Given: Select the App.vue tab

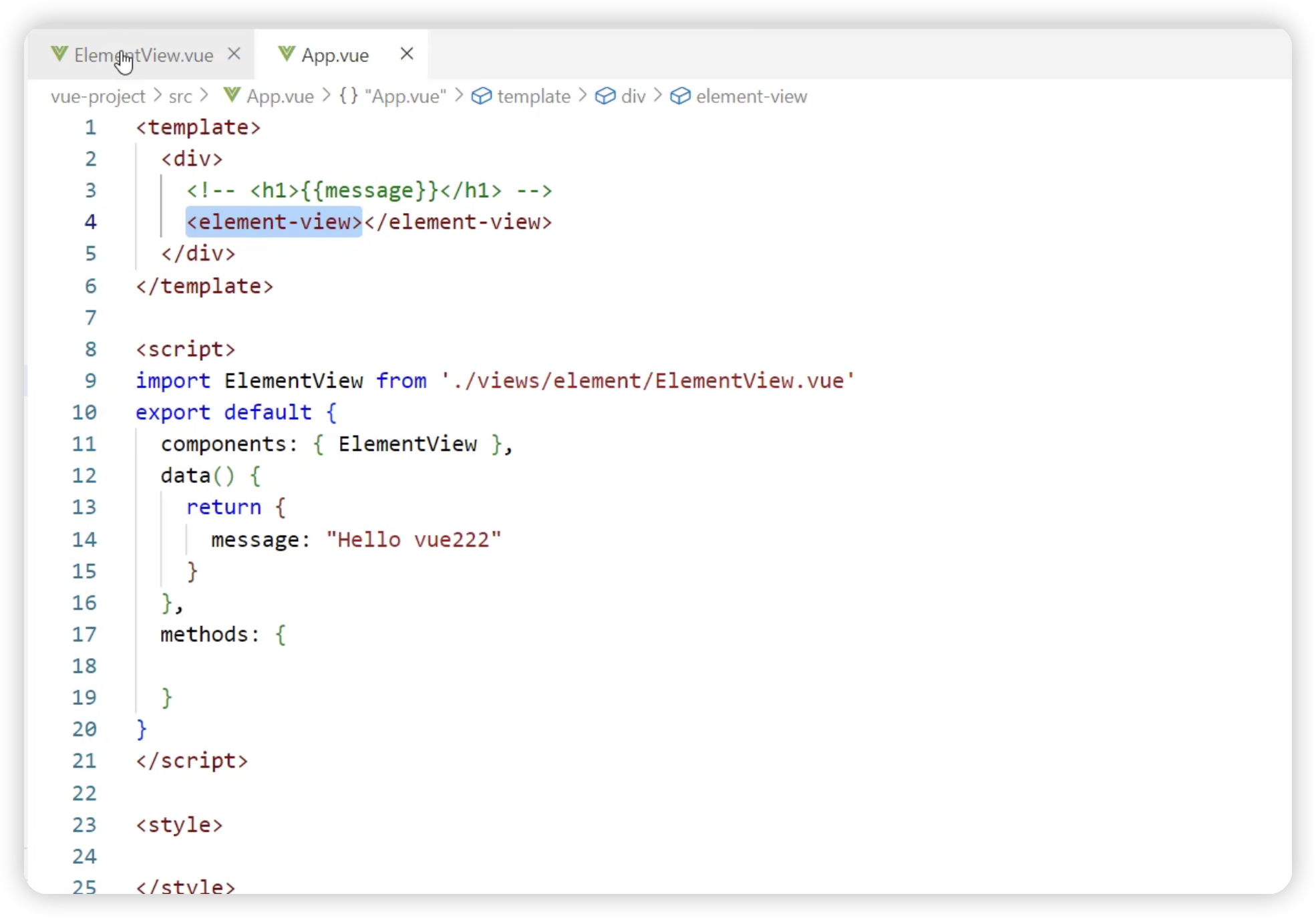Looking at the screenshot, I should [335, 55].
